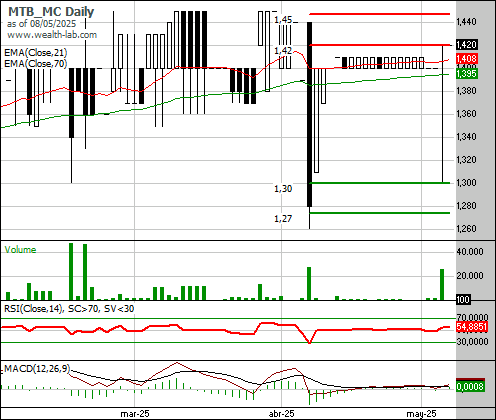Click the tallest volume bar in February

pyautogui.click(x=71, y=271)
